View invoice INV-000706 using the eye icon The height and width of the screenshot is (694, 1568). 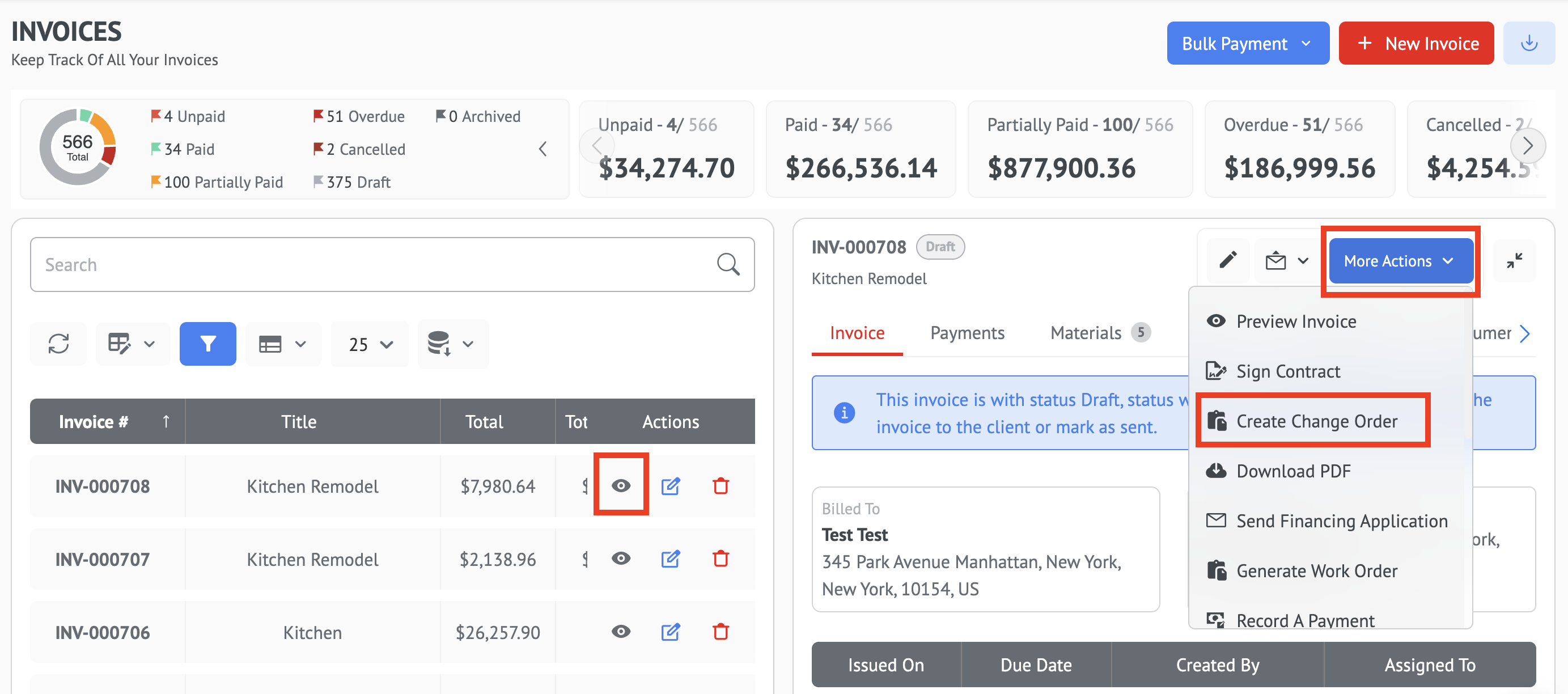point(621,632)
